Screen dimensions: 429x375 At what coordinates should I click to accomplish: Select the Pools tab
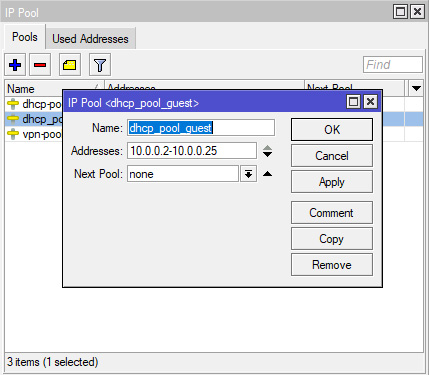coord(25,37)
